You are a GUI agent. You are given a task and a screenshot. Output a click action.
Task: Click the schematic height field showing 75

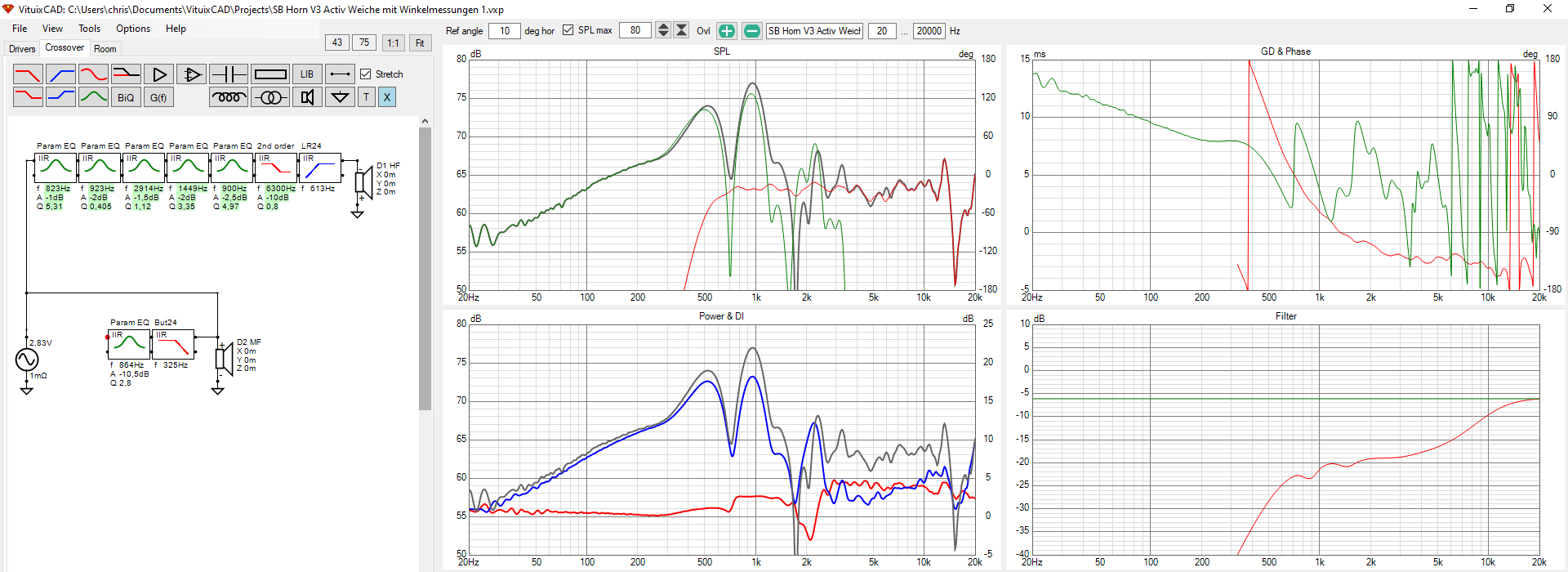pyautogui.click(x=364, y=42)
